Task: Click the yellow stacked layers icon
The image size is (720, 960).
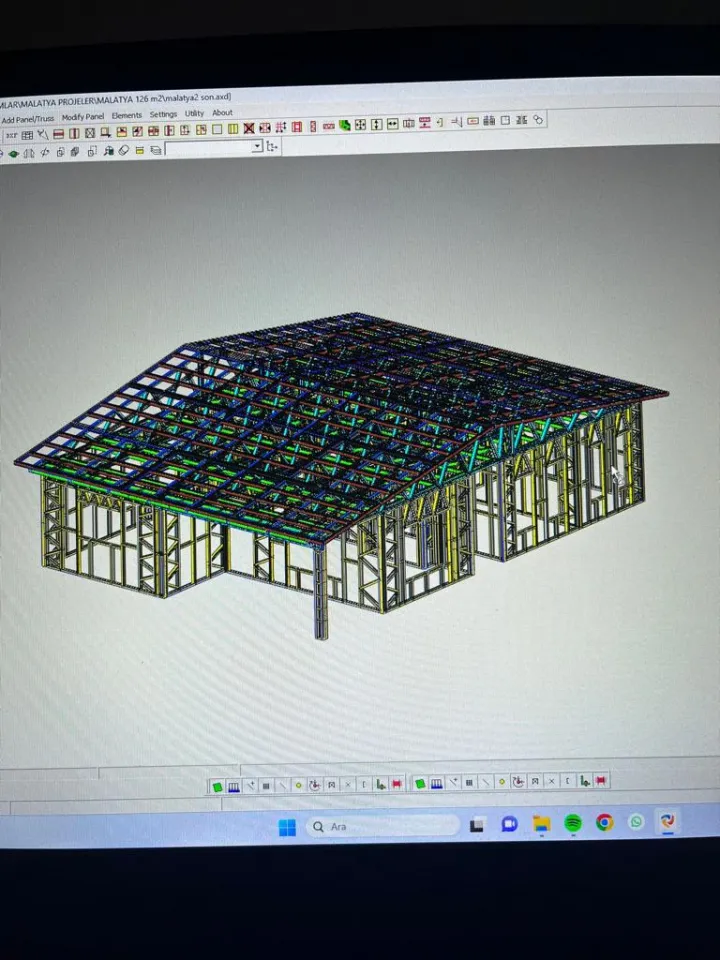Action: (x=140, y=150)
